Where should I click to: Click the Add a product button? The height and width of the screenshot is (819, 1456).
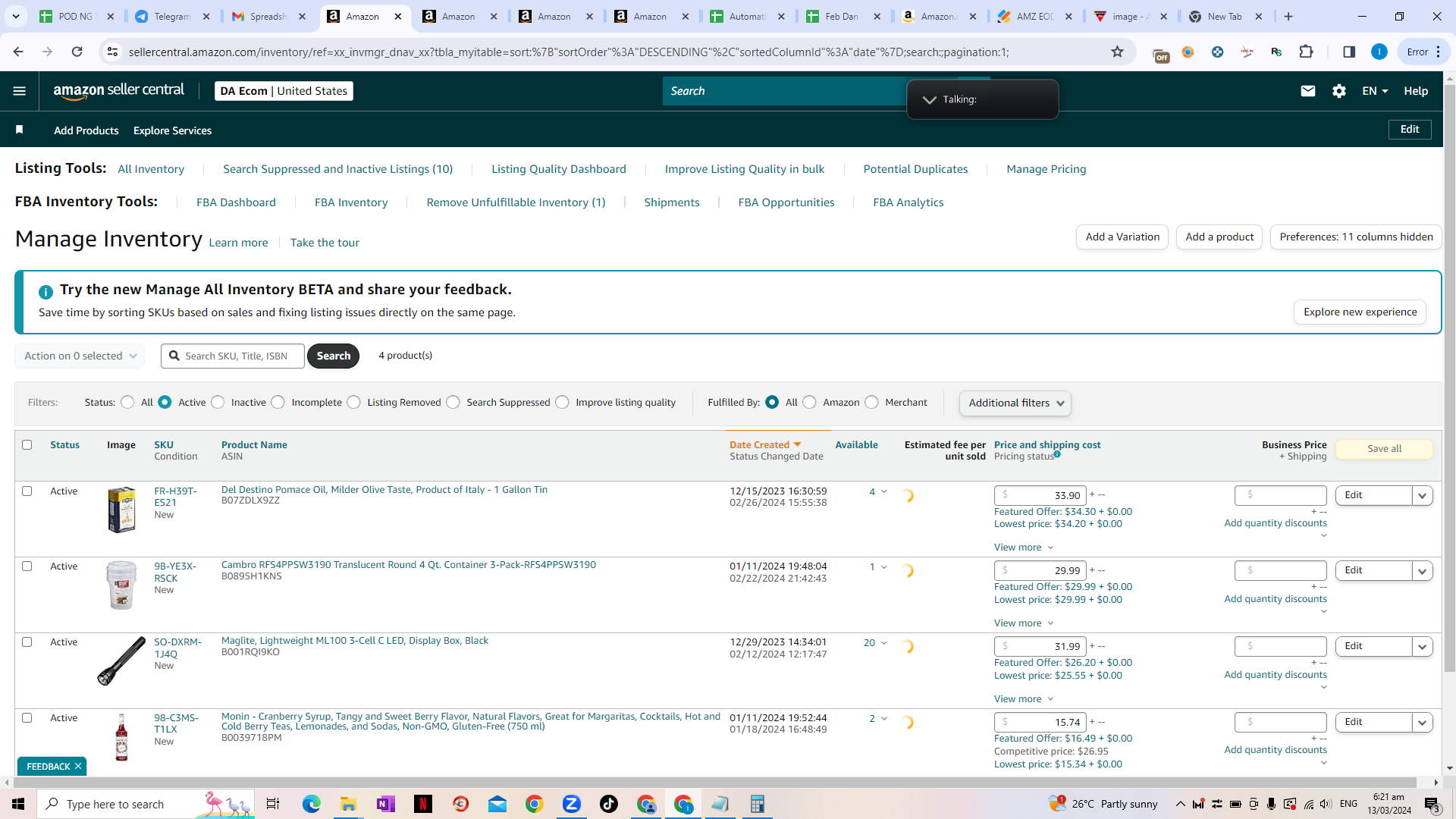point(1219,237)
